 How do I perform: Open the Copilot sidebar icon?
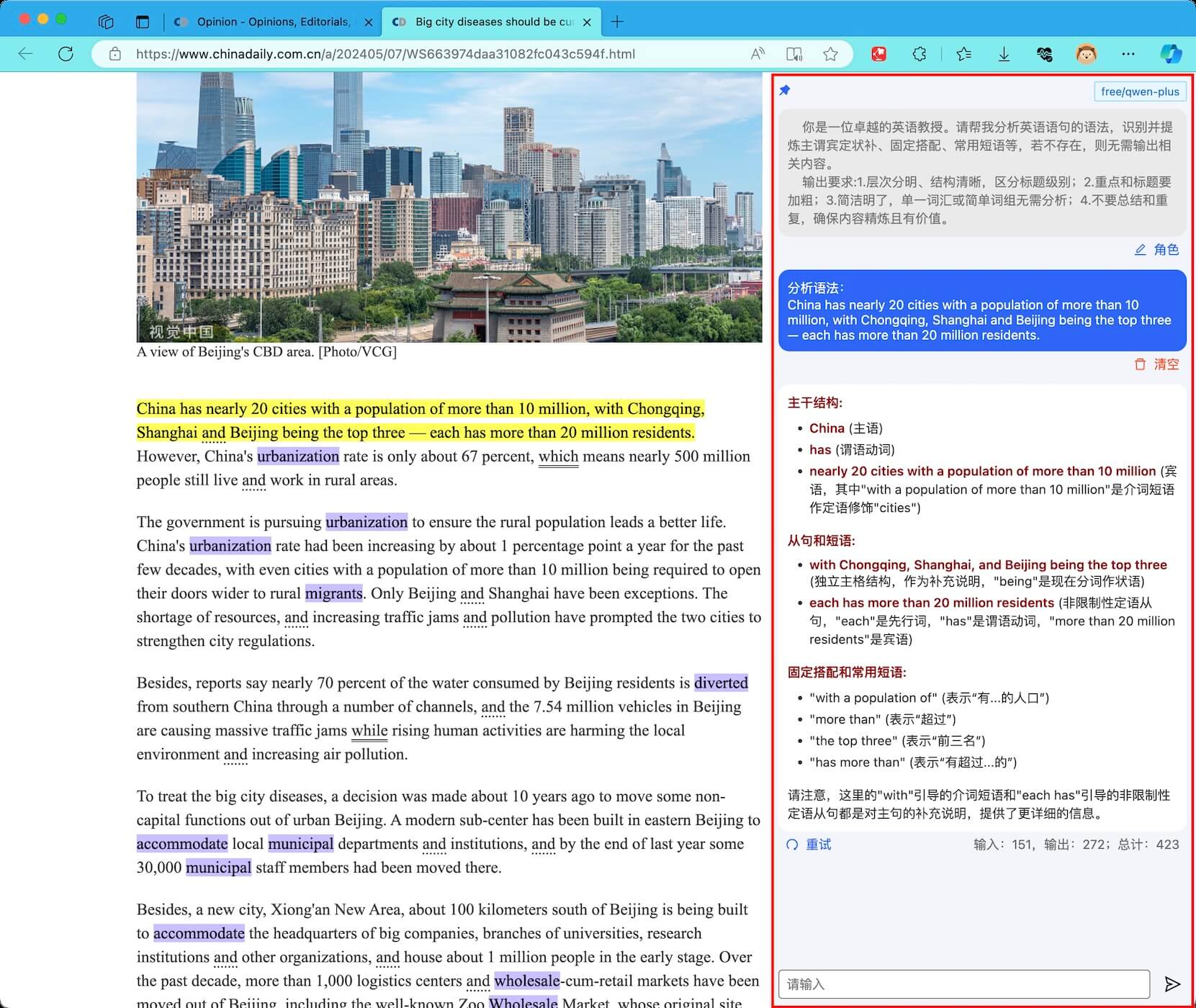pos(1171,54)
